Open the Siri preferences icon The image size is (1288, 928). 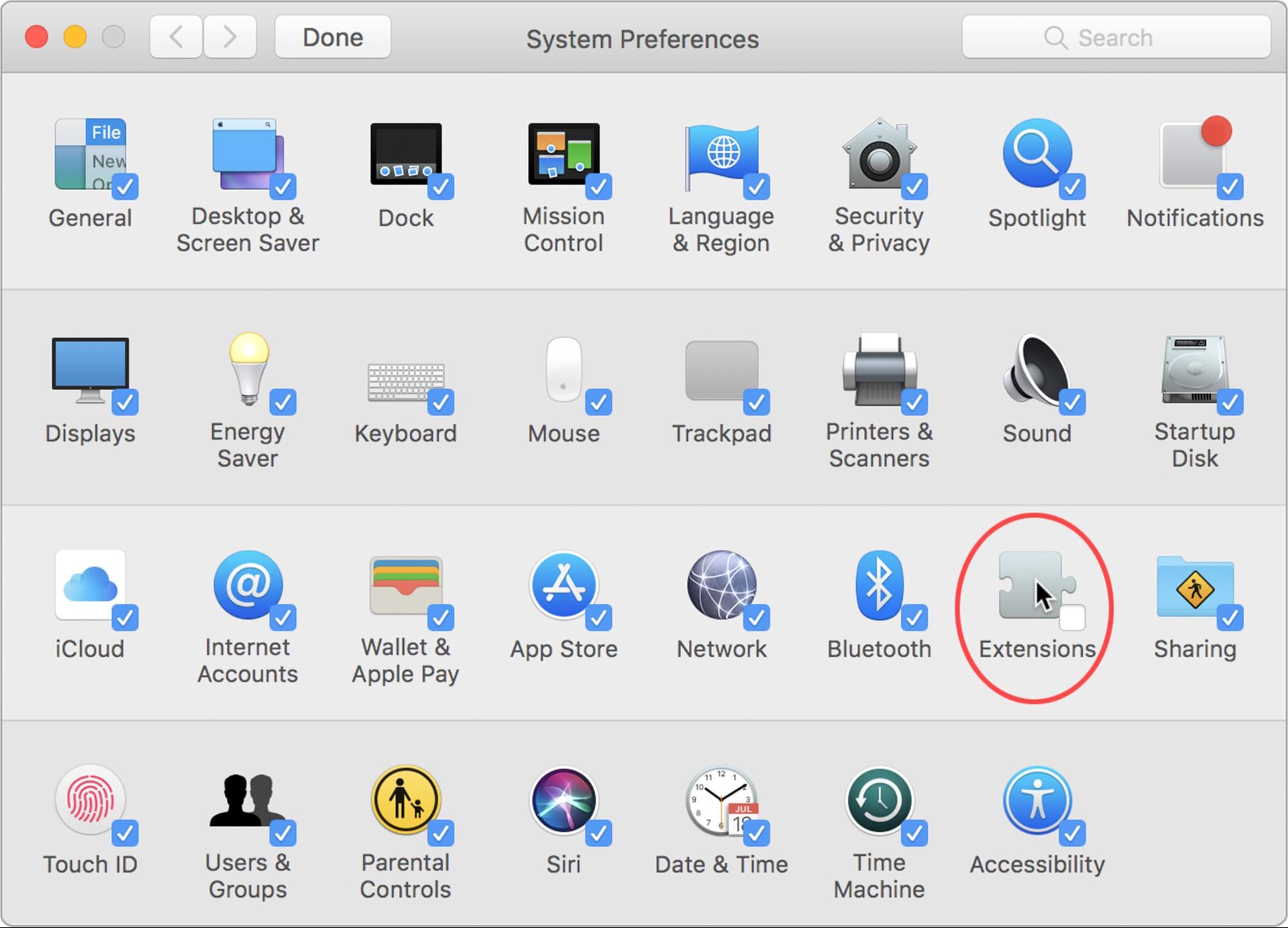562,801
